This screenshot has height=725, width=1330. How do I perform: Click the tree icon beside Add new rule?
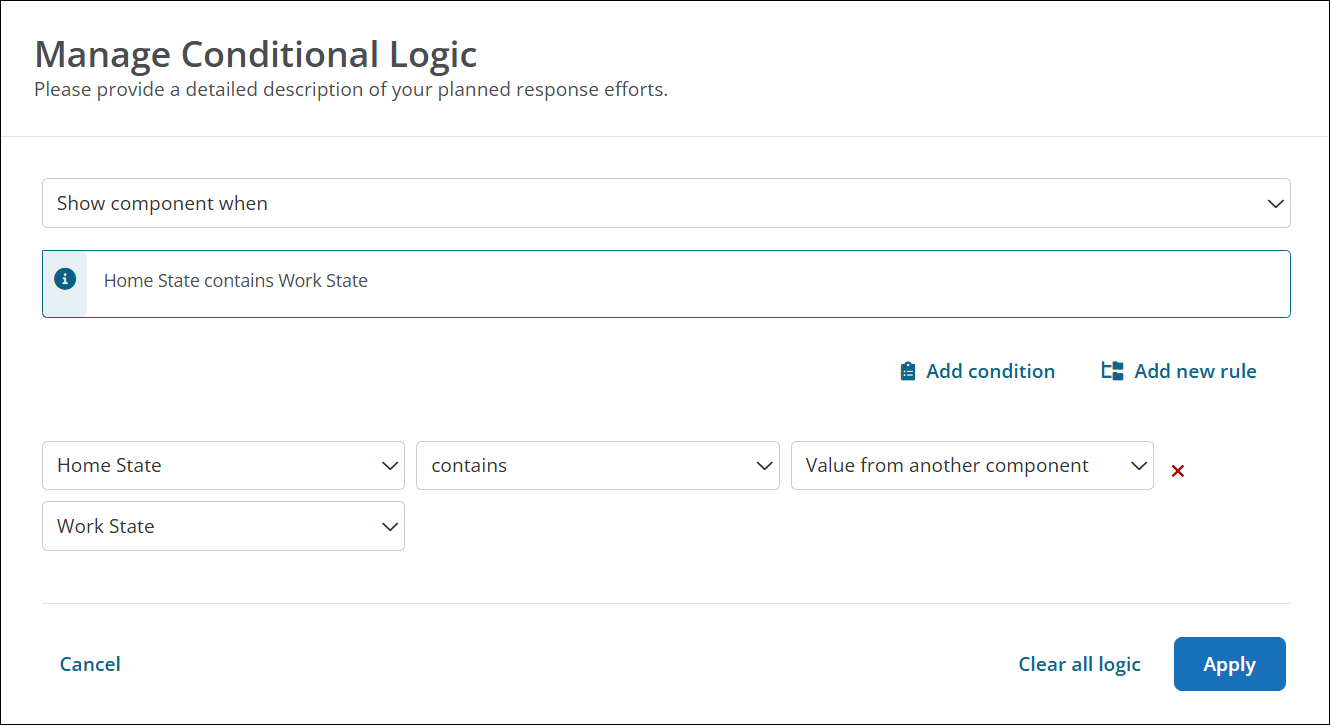[1112, 371]
